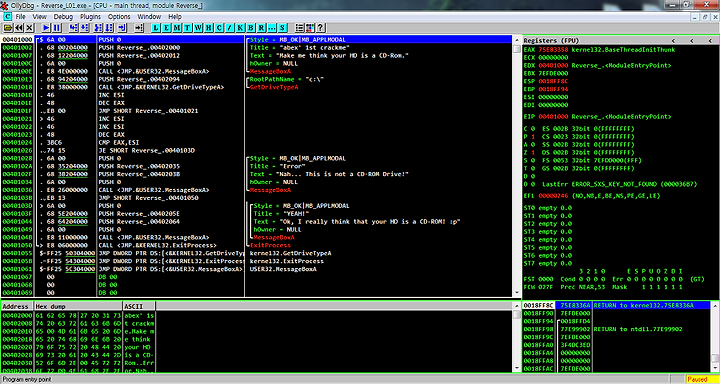Show the Log window with the L button
Screen dimensions: 720x384
(156, 28)
